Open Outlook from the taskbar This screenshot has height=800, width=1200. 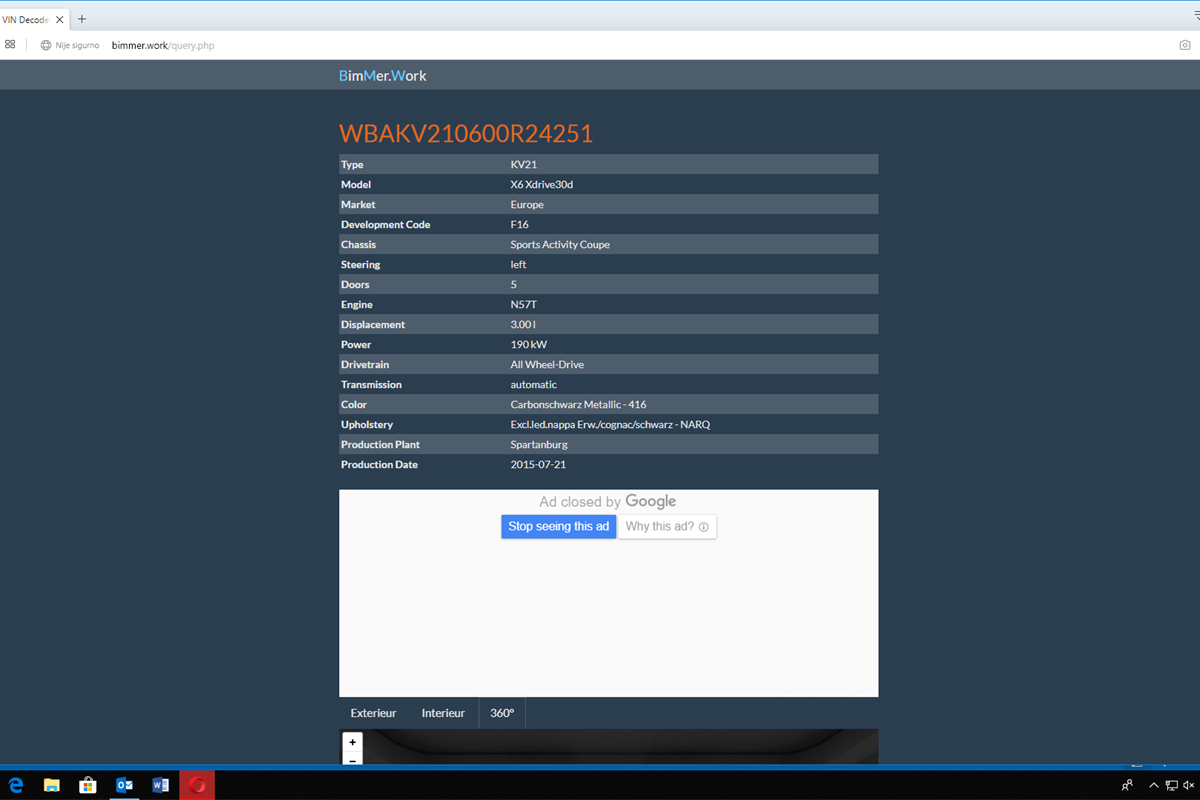pos(125,786)
